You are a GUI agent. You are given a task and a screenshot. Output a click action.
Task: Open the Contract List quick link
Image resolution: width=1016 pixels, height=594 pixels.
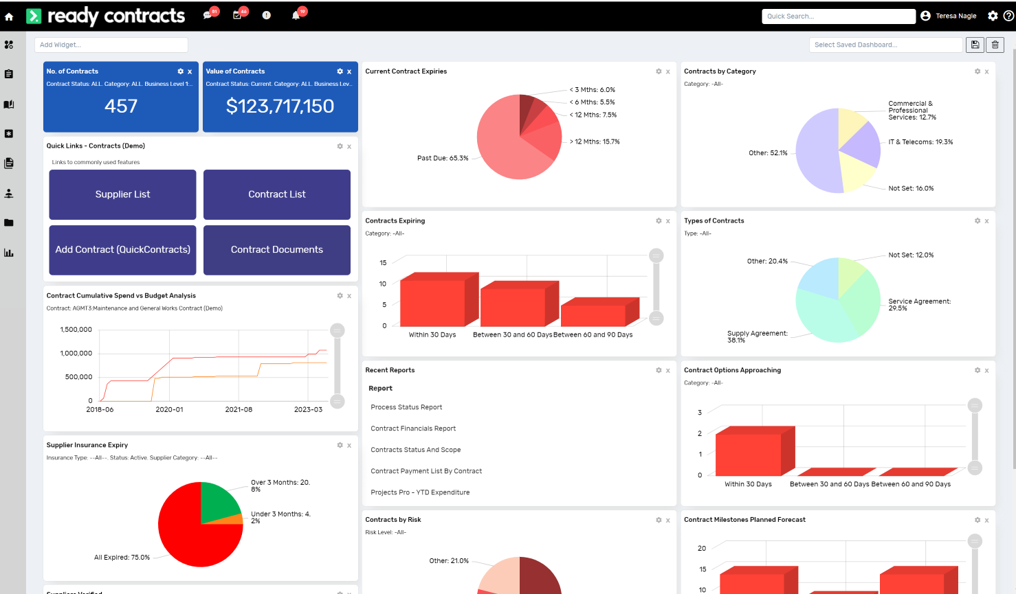(x=277, y=194)
